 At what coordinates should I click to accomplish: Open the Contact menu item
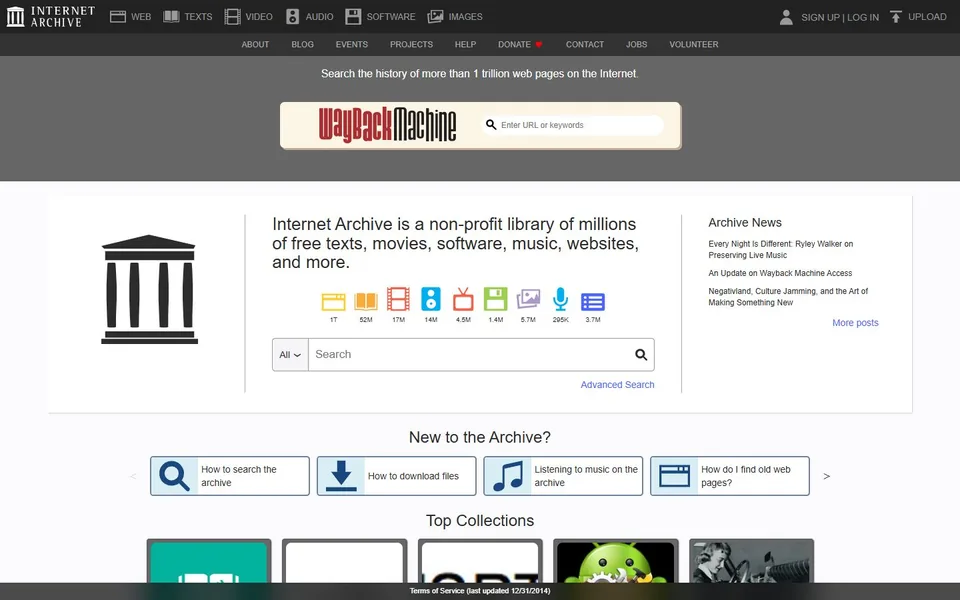[585, 45]
